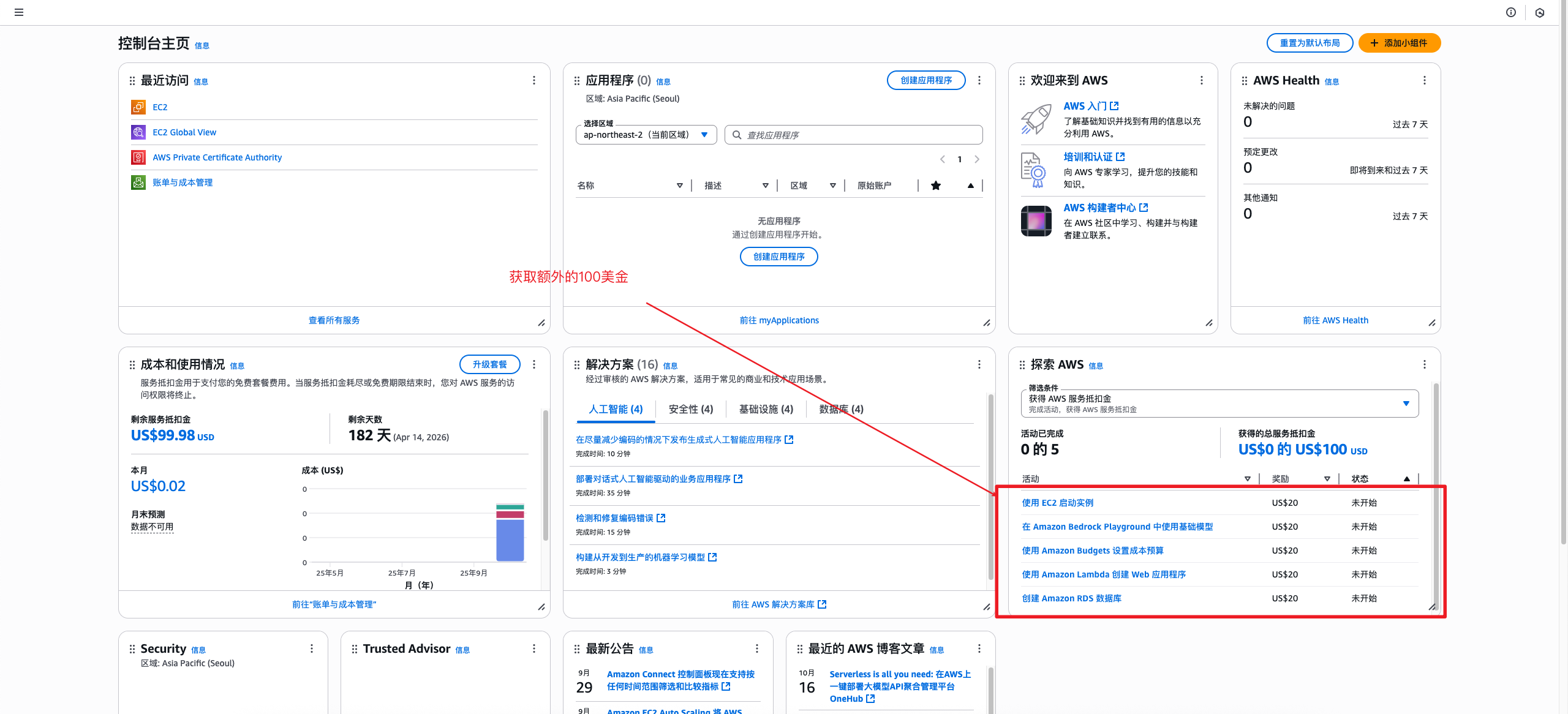Open AWS Health widget options menu
Image resolution: width=1568 pixels, height=714 pixels.
[1424, 80]
